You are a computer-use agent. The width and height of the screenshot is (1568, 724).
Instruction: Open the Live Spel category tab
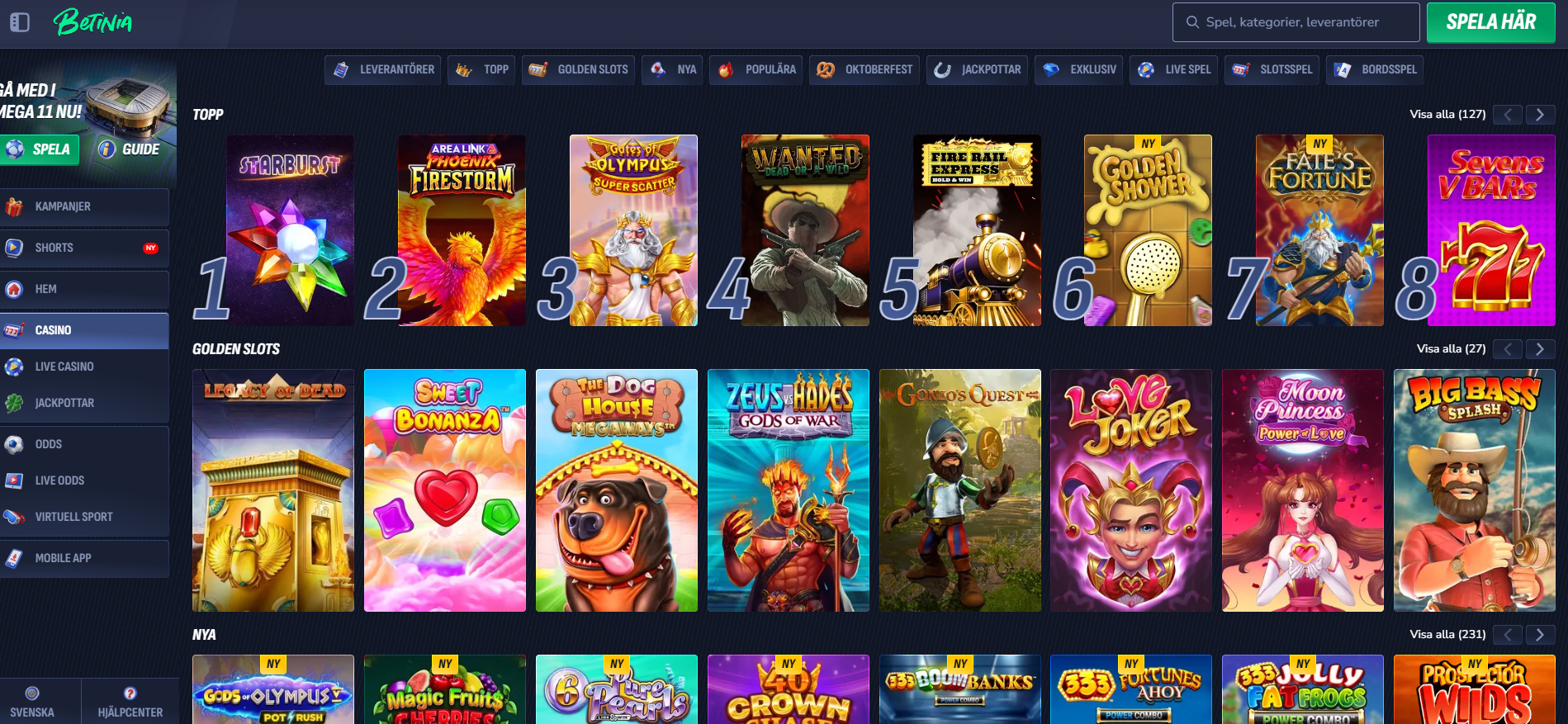[x=1173, y=70]
